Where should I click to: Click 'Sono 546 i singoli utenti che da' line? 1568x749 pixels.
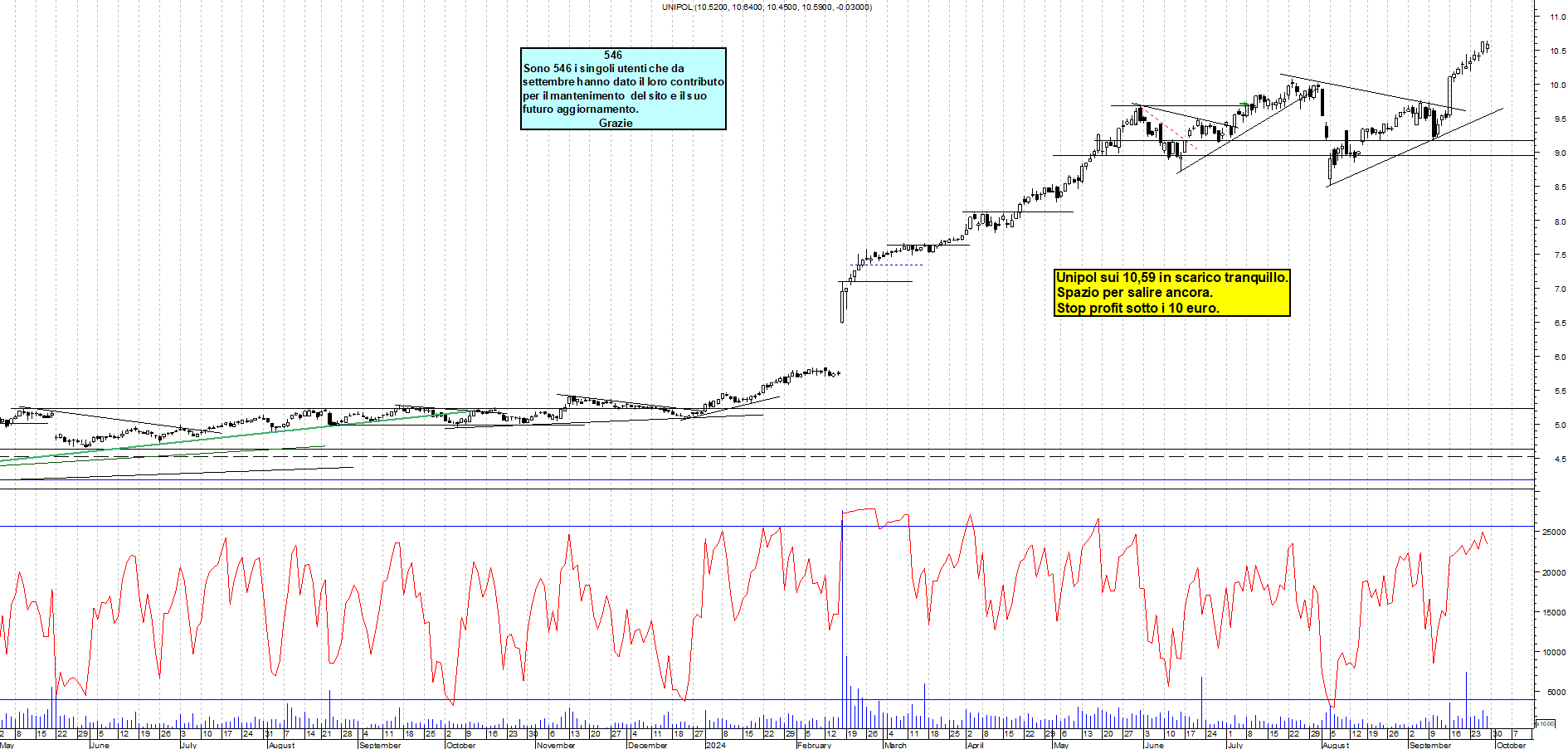[604, 68]
